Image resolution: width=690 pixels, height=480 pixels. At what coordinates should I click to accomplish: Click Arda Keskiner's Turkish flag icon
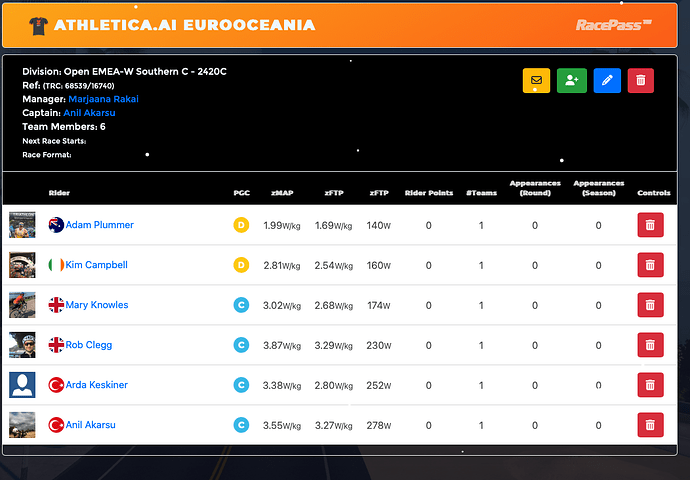pyautogui.click(x=56, y=385)
